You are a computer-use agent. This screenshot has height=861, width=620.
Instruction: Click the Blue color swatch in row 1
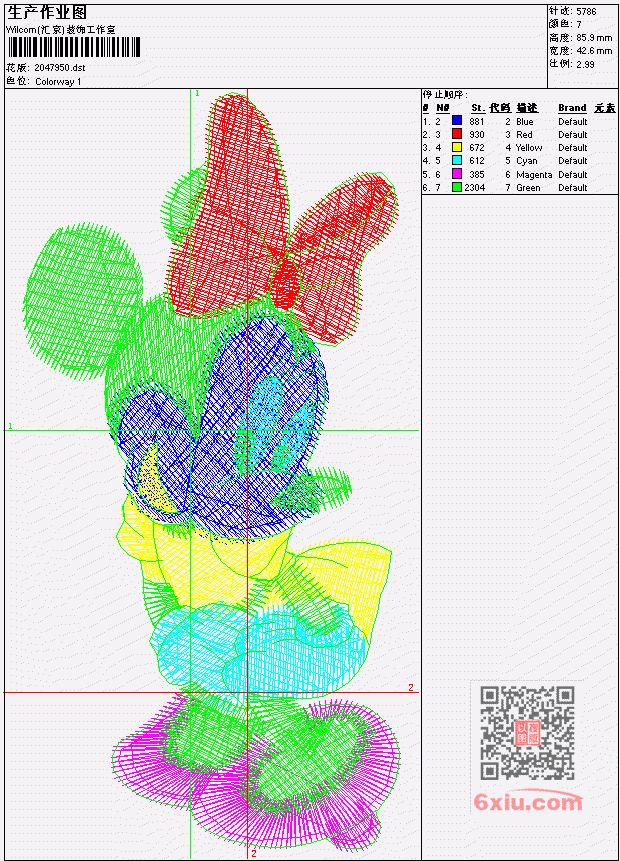[456, 120]
